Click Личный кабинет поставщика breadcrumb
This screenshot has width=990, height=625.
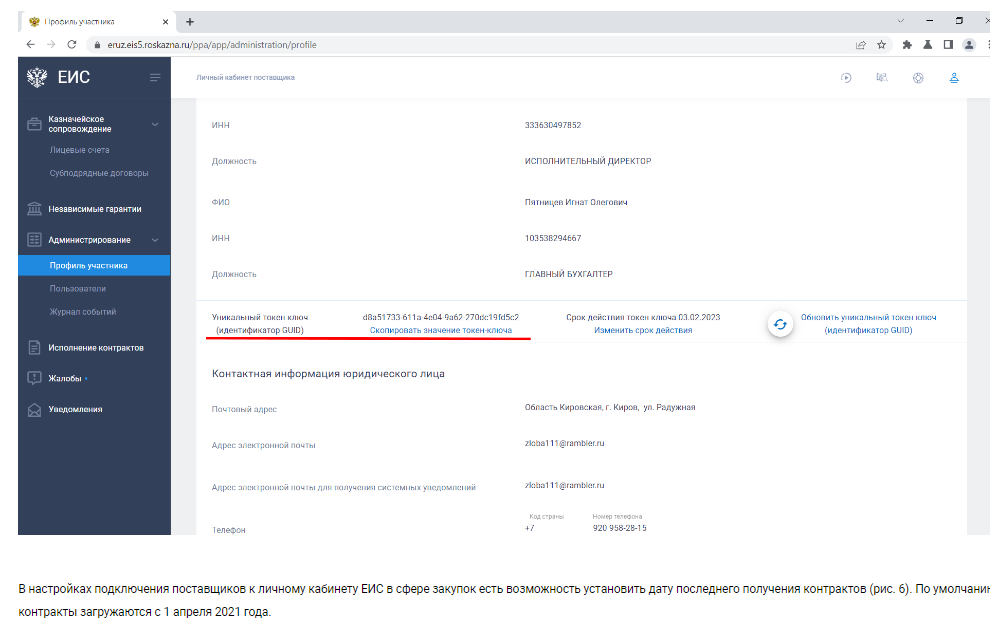pyautogui.click(x=245, y=78)
